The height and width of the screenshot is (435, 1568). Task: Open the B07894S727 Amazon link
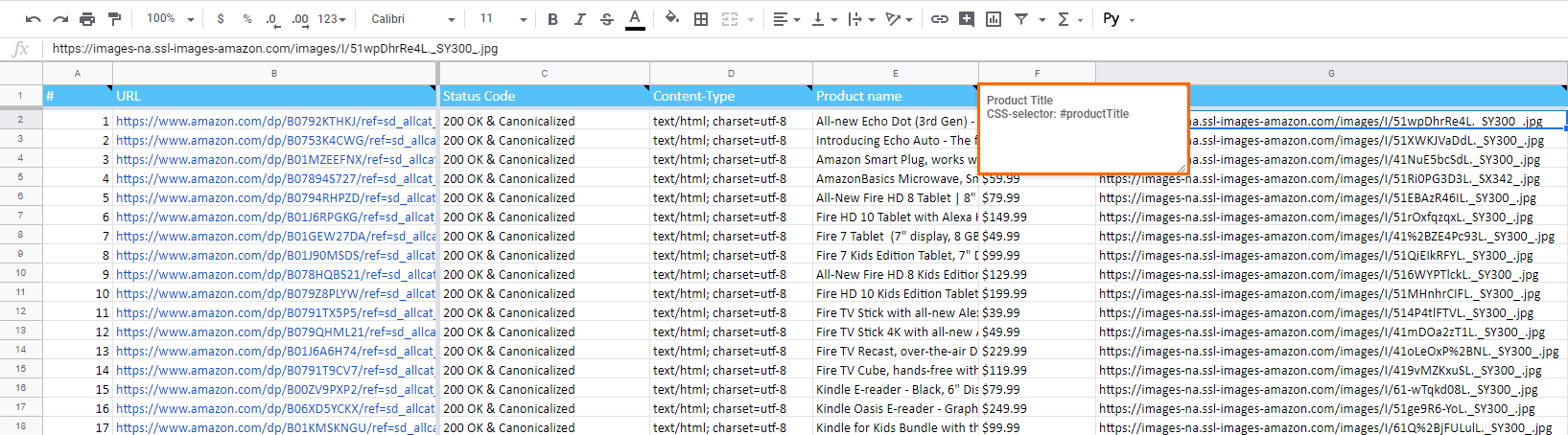pyautogui.click(x=275, y=178)
